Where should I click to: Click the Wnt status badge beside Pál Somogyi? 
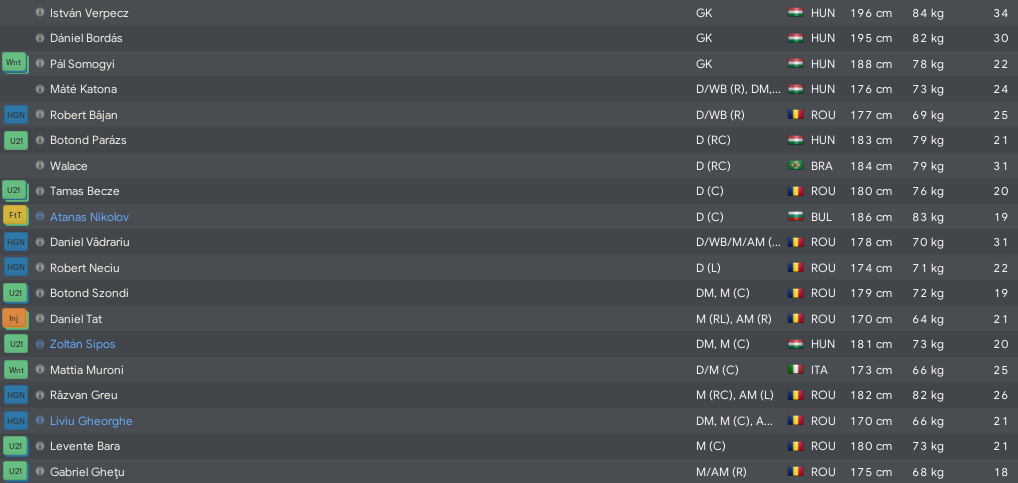(16, 64)
